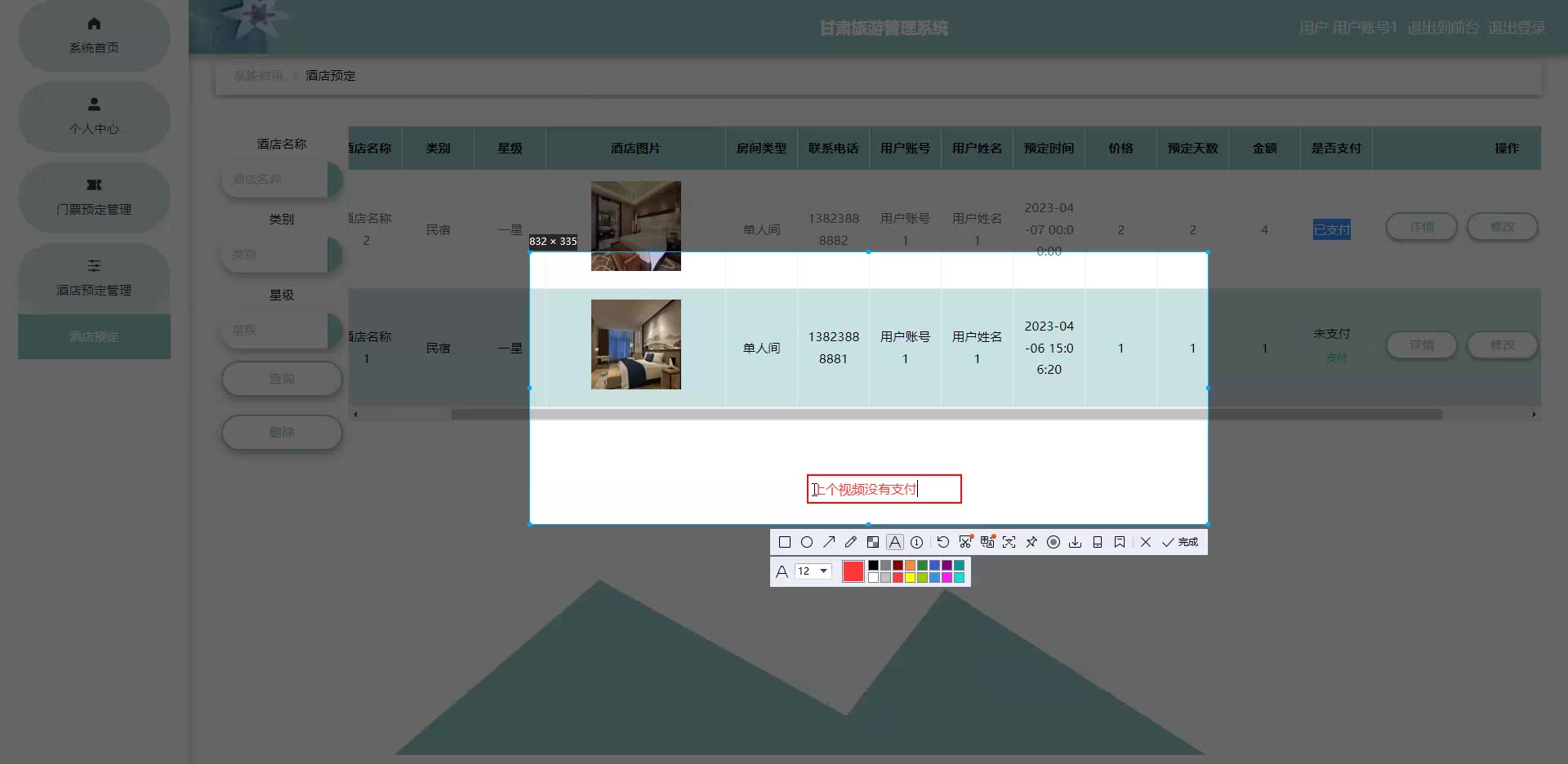Click the sliders icon above 酒店预定管理
This screenshot has height=764, width=1568.
point(94,265)
